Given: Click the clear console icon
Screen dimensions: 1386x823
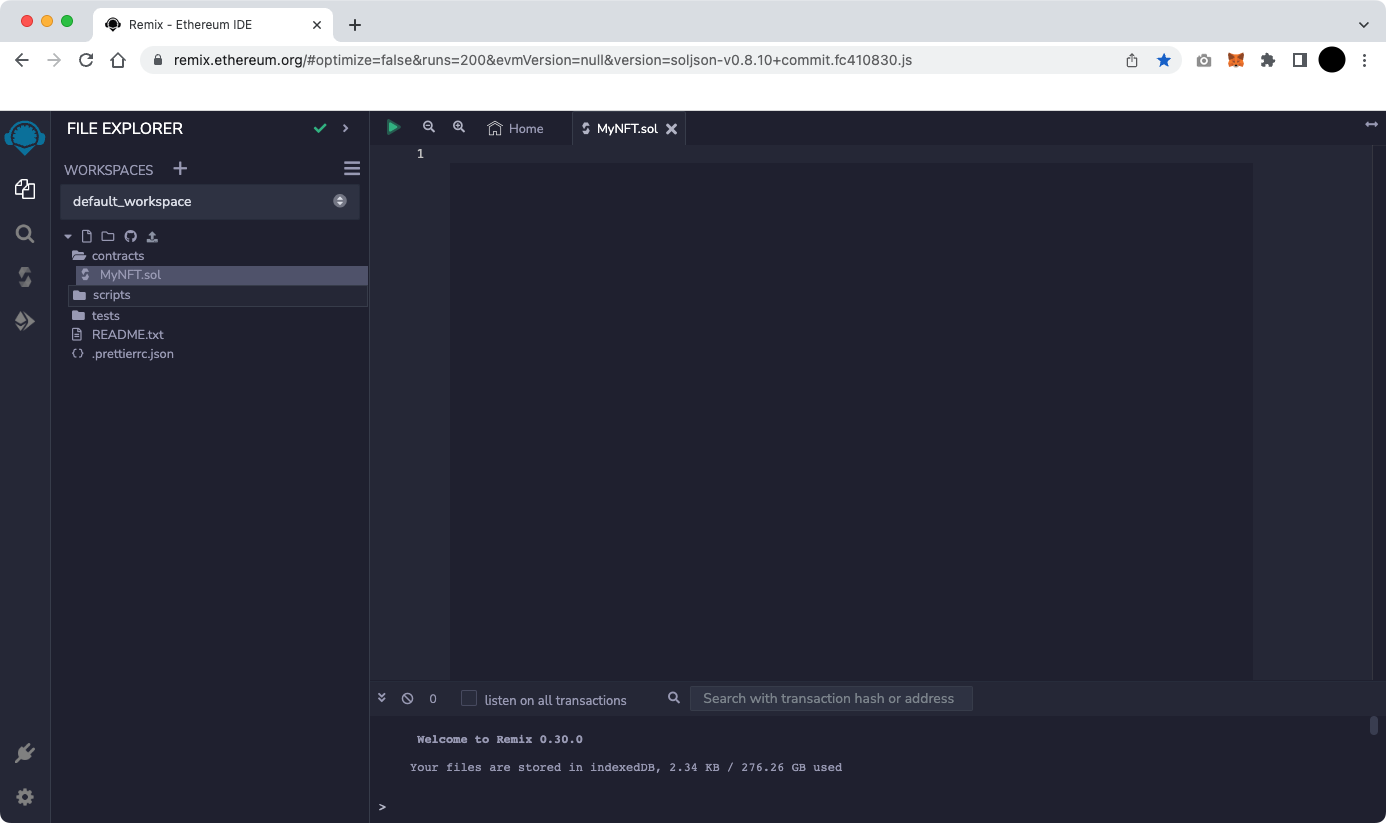Looking at the screenshot, I should coord(407,699).
